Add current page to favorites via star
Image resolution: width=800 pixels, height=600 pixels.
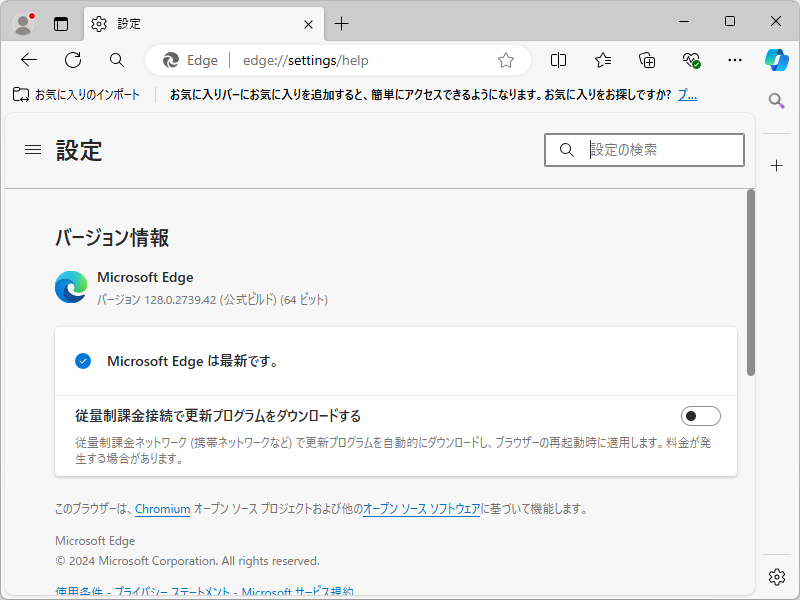(x=506, y=60)
